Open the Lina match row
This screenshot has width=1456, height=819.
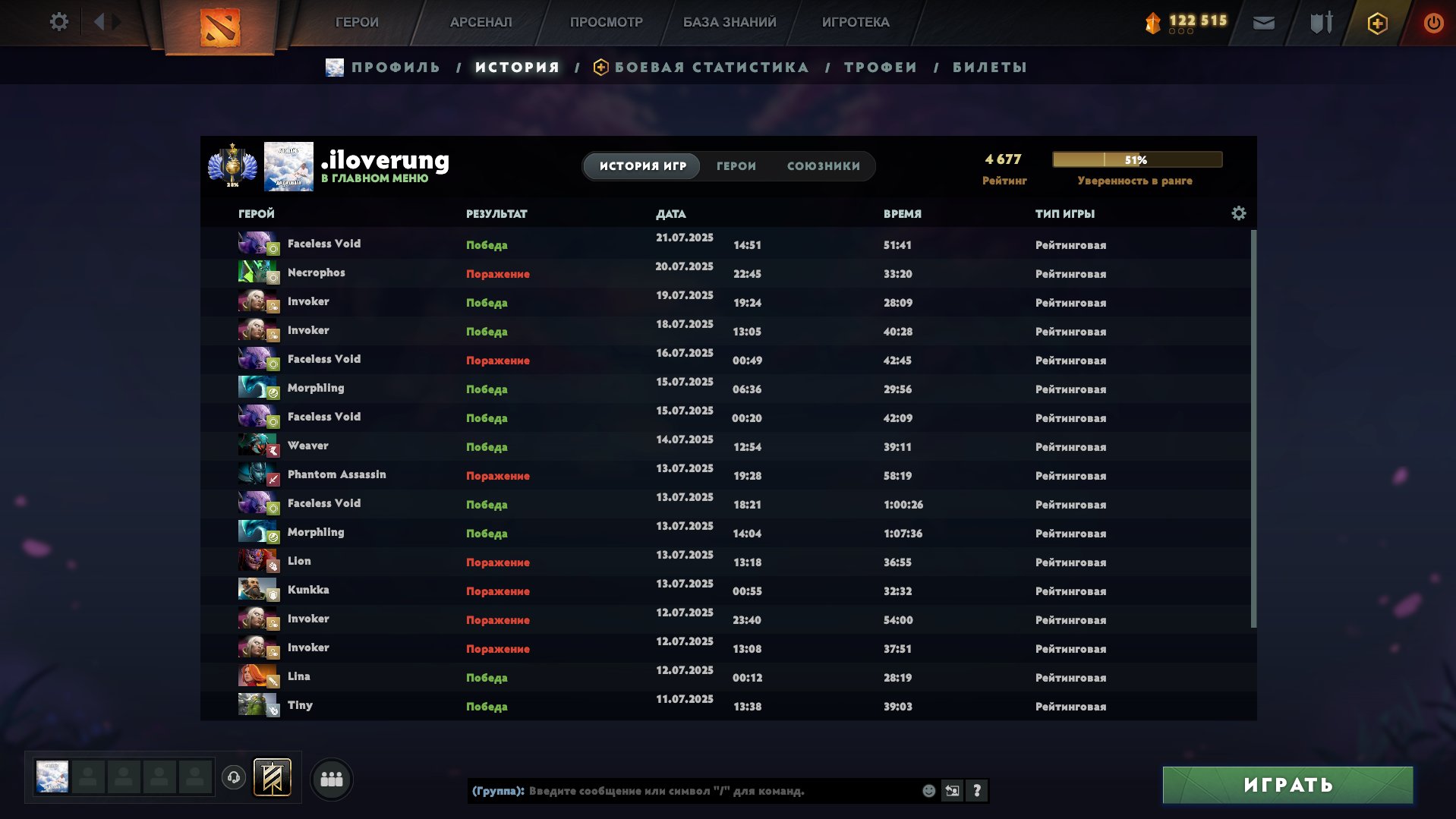[725, 676]
